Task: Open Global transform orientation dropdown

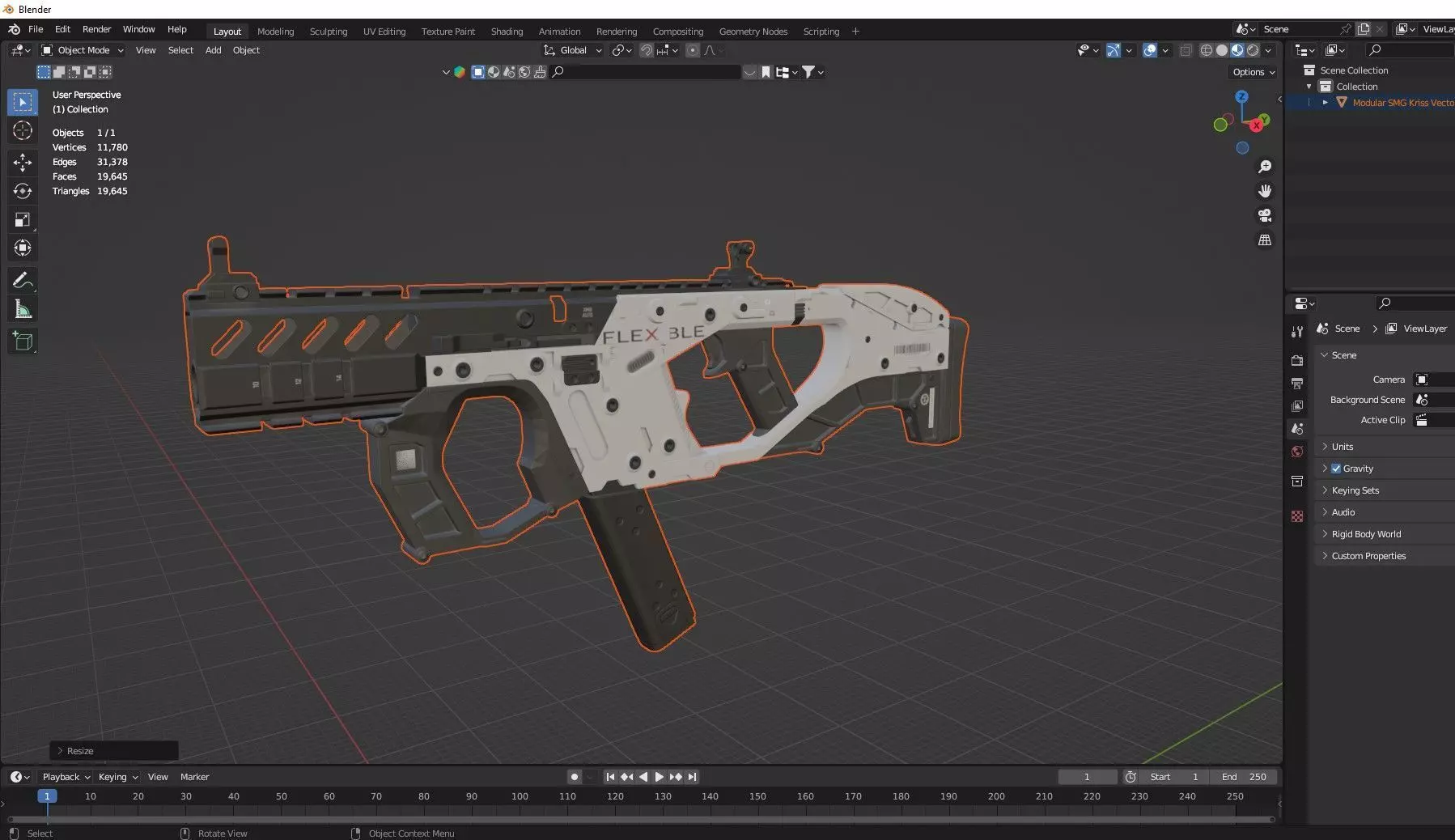Action: coord(573,50)
